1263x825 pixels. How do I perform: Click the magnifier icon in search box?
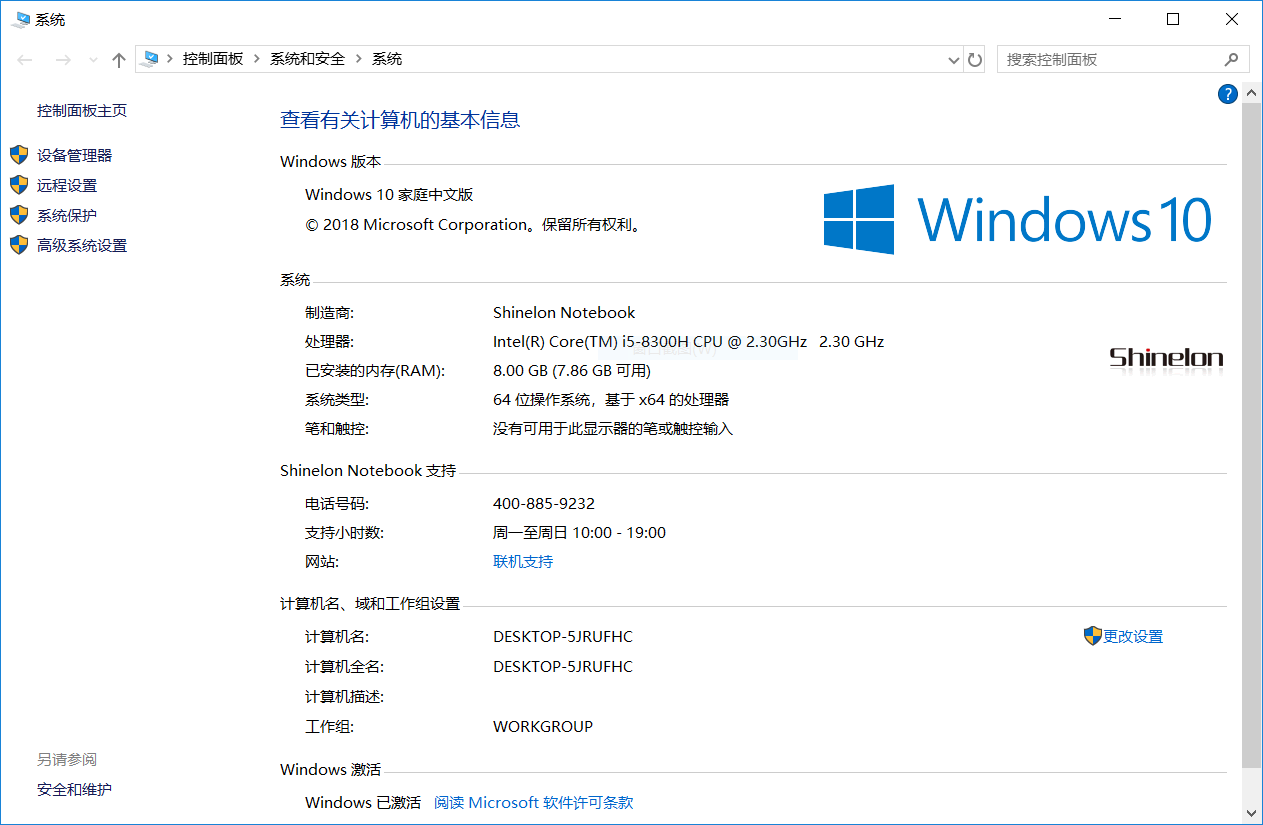click(1231, 60)
